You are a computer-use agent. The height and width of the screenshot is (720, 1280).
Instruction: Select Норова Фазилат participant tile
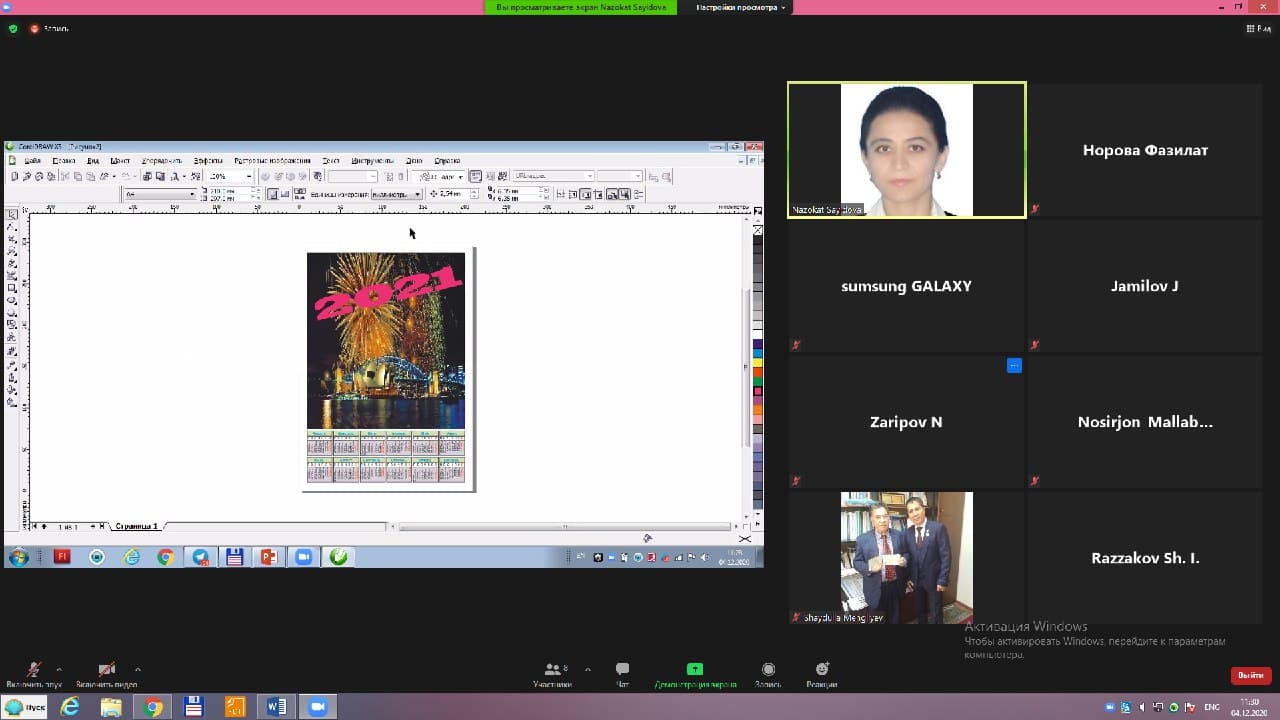click(1145, 149)
